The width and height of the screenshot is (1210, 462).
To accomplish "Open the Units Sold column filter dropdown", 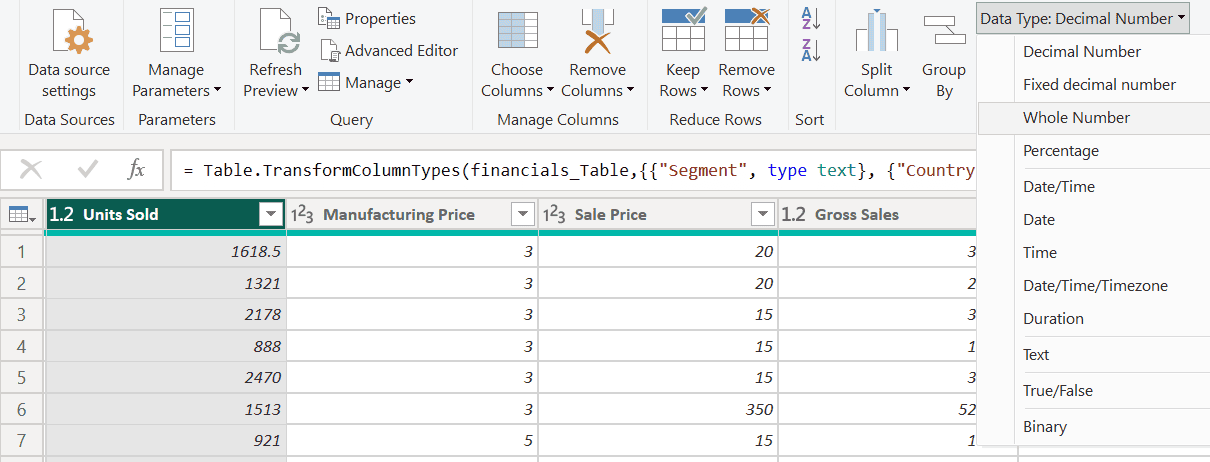I will click(x=269, y=214).
